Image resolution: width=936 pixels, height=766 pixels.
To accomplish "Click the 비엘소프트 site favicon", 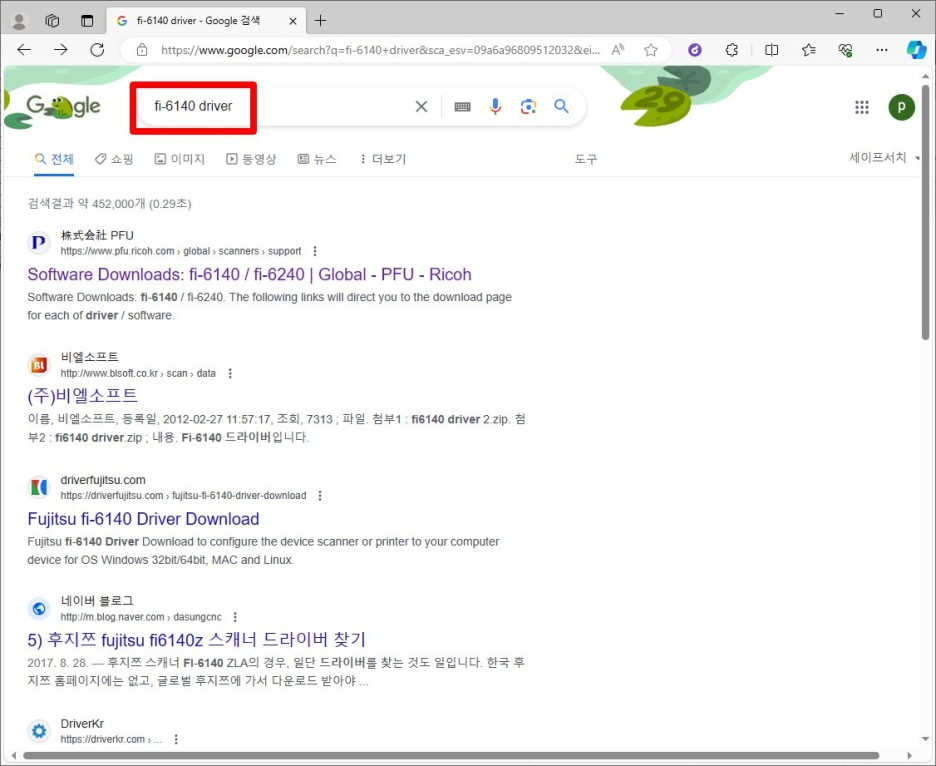I will click(x=39, y=365).
